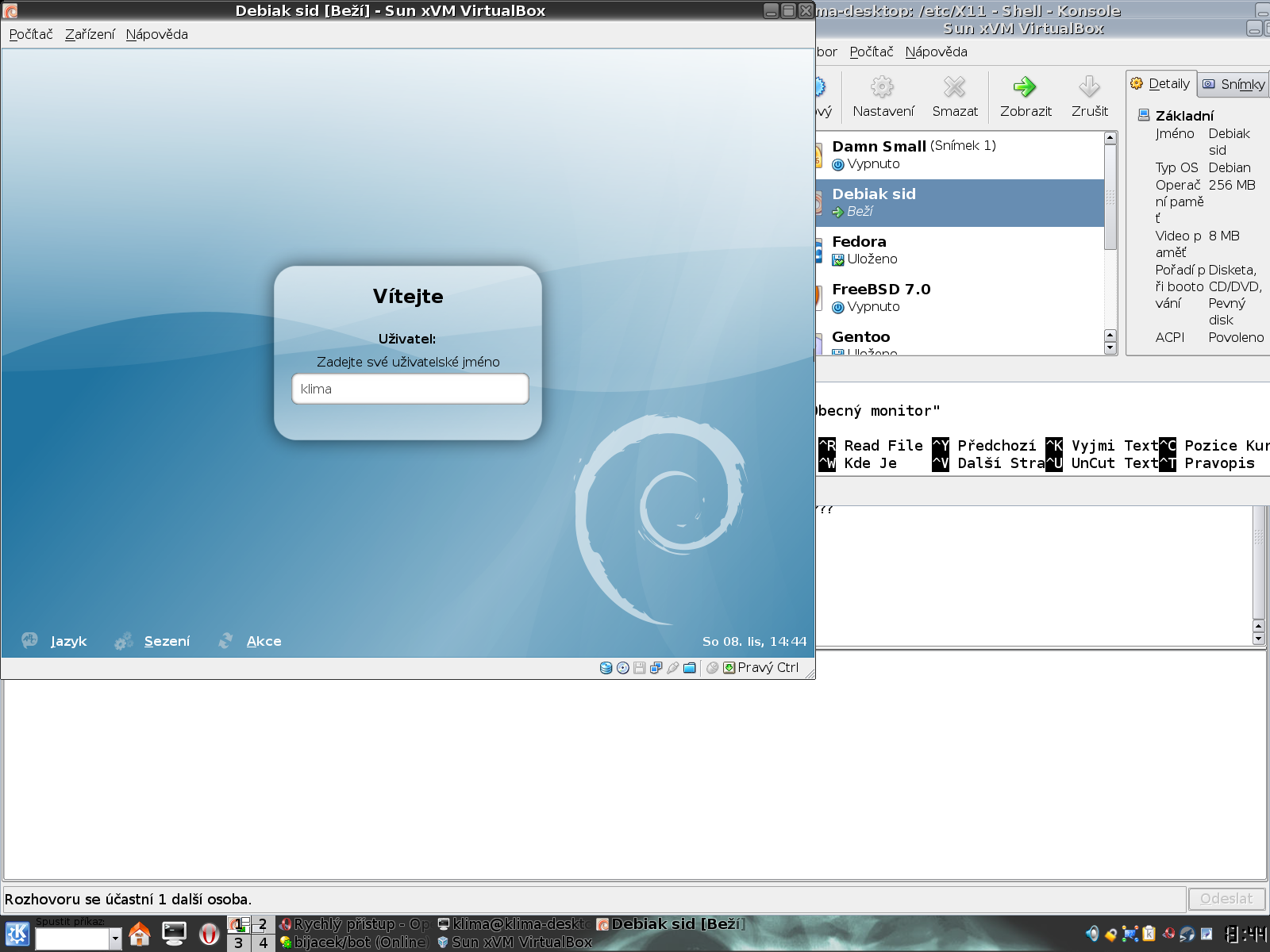Click the VM list scroll down arrow

pos(1110,348)
